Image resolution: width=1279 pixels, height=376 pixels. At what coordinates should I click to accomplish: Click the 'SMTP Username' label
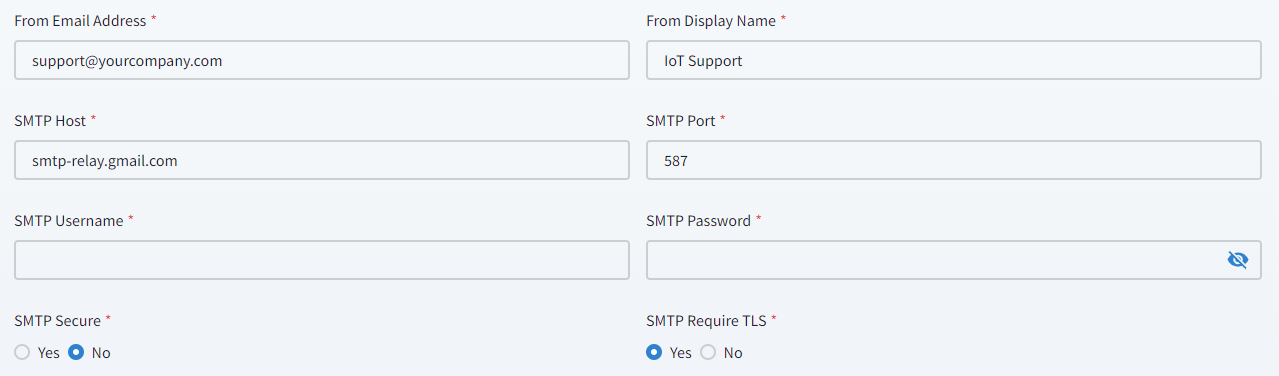click(68, 220)
